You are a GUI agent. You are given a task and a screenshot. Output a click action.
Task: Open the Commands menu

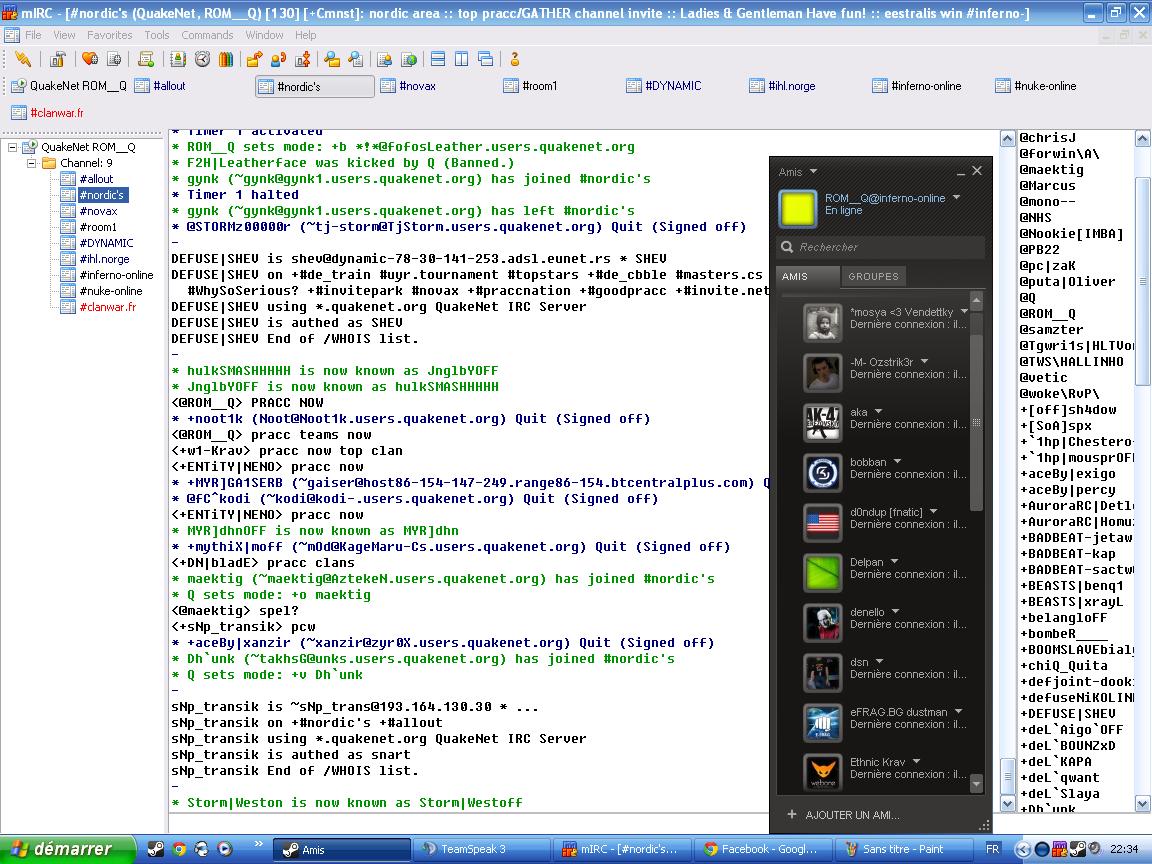[x=207, y=35]
